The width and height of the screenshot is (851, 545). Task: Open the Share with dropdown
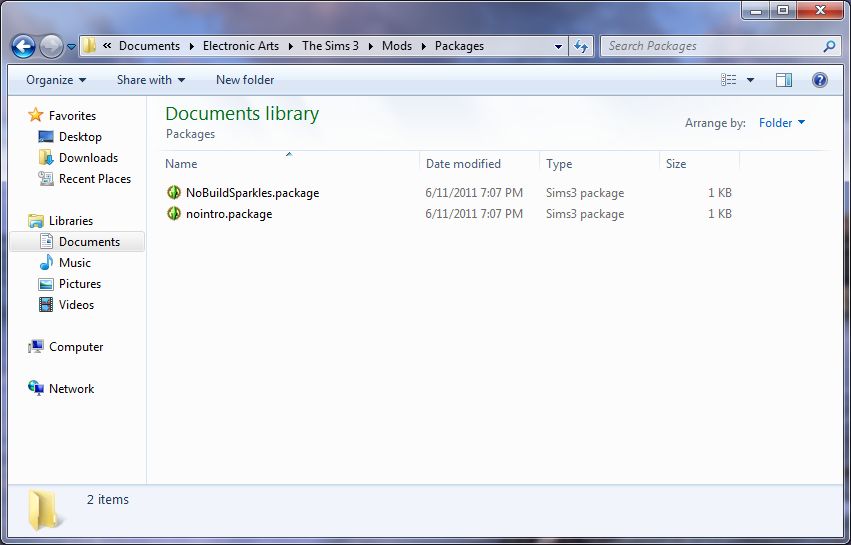tap(150, 80)
